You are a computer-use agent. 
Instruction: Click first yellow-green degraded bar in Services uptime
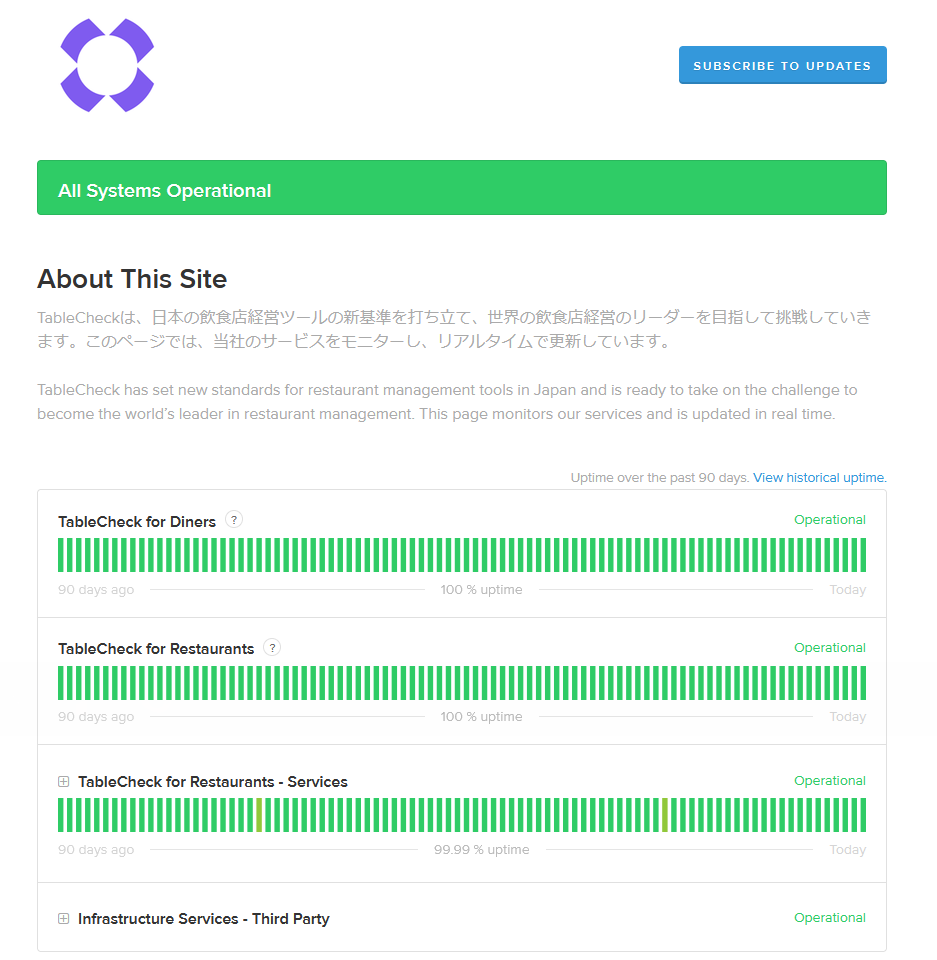click(259, 815)
